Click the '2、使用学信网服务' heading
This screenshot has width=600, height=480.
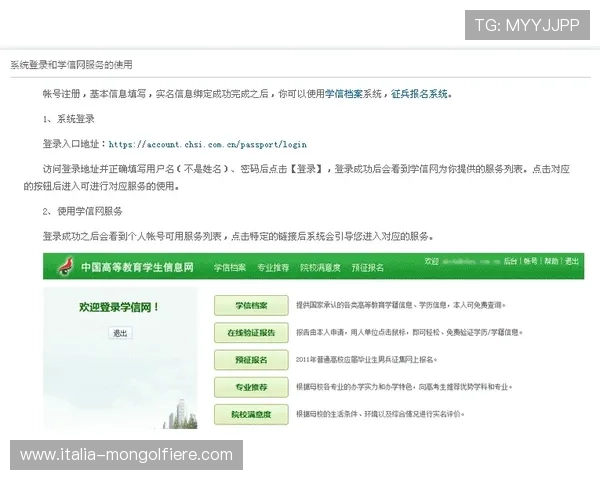(x=83, y=211)
